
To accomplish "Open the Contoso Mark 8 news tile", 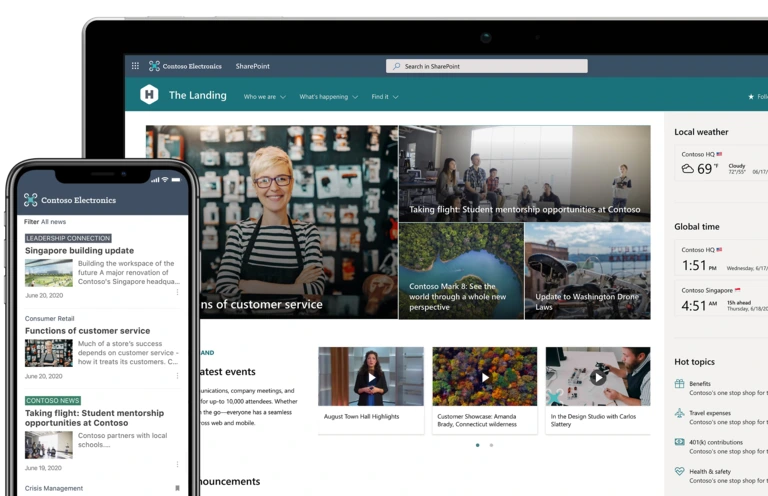I will [460, 271].
